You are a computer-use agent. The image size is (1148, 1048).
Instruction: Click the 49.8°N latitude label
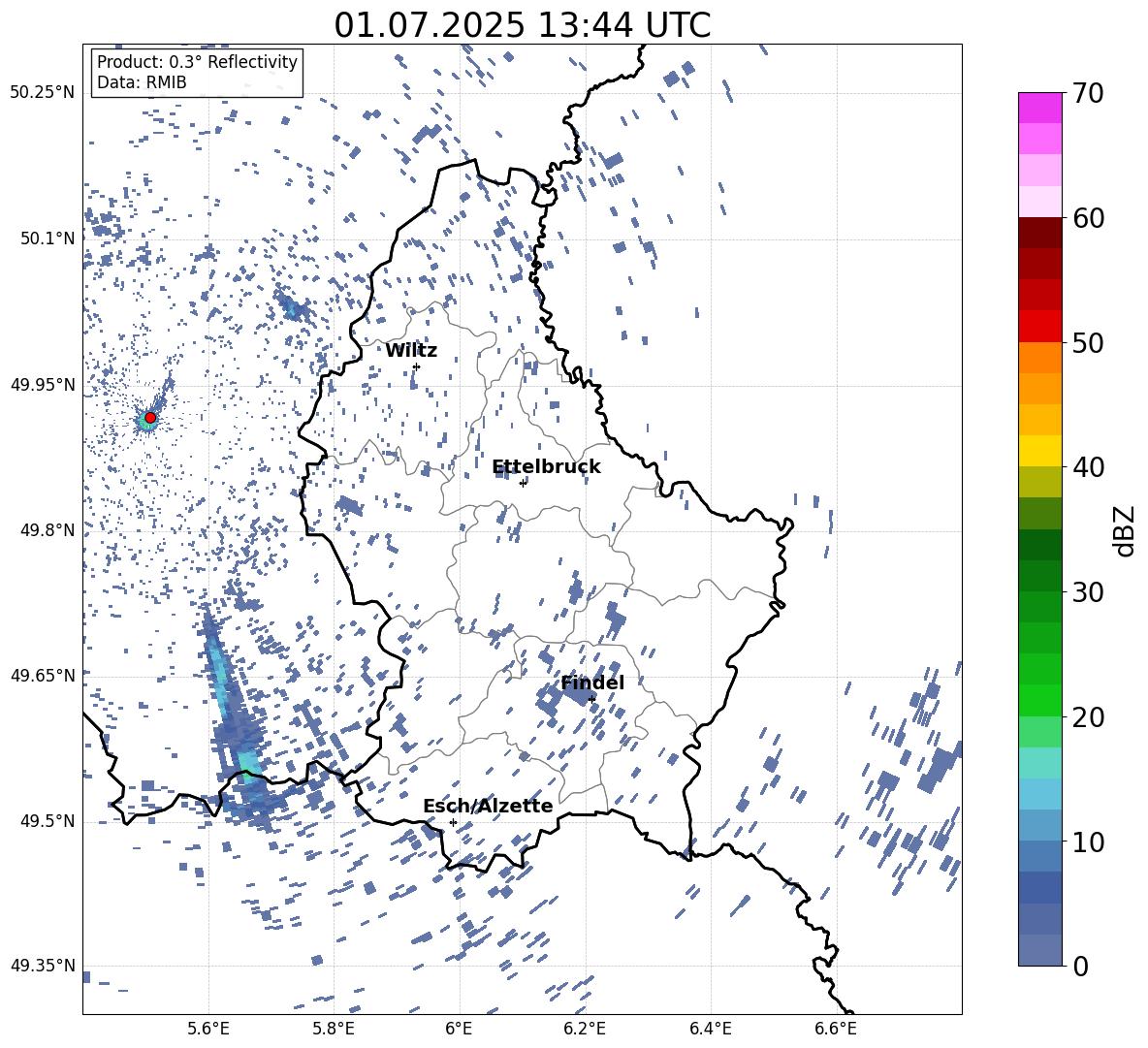tap(48, 530)
